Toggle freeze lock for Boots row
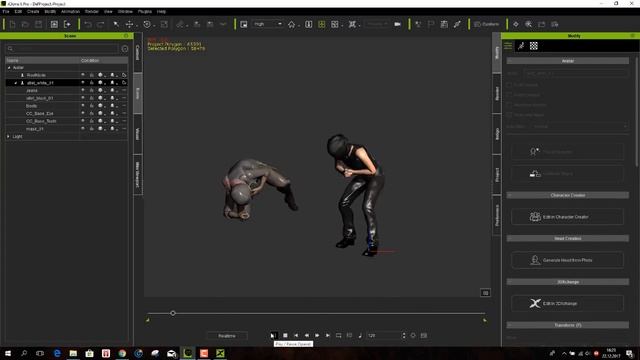The width and height of the screenshot is (640, 360). point(91,106)
